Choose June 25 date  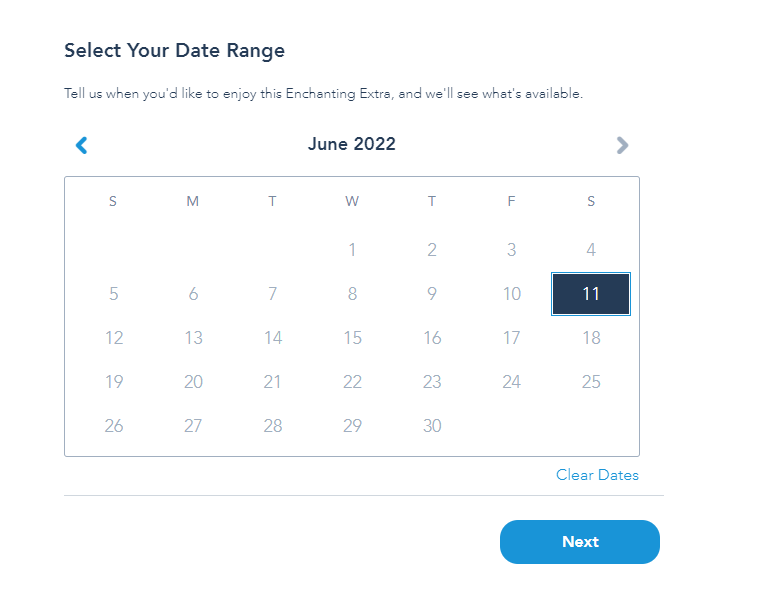coord(591,382)
